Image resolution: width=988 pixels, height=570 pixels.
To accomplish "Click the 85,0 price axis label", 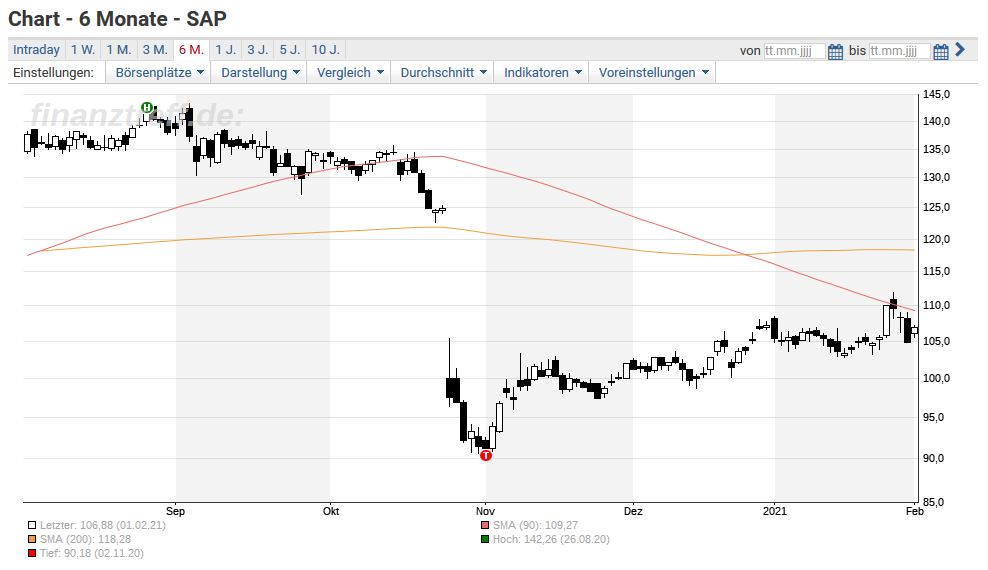I will click(934, 503).
